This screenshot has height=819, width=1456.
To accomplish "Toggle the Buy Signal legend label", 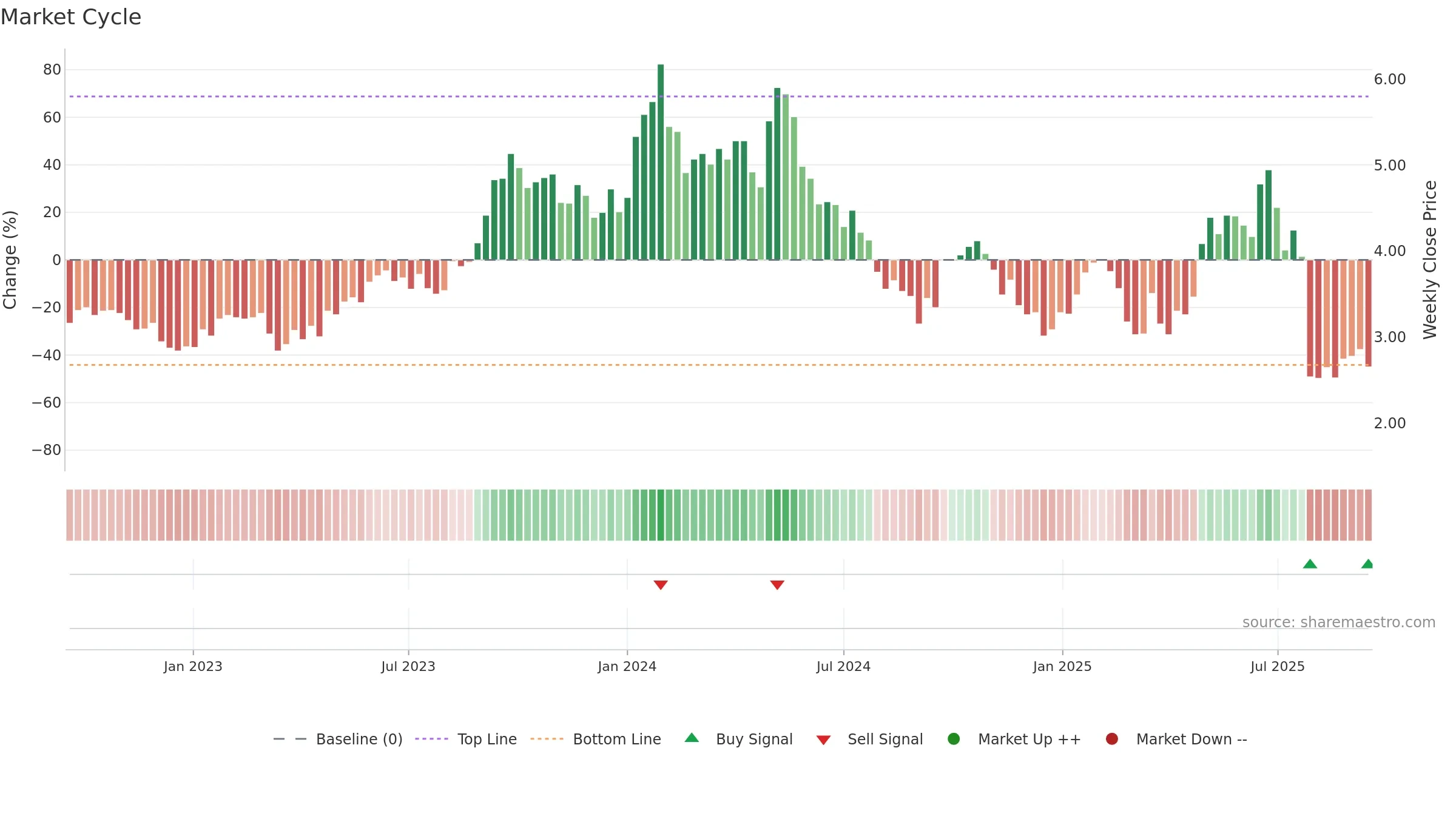I will [x=754, y=739].
